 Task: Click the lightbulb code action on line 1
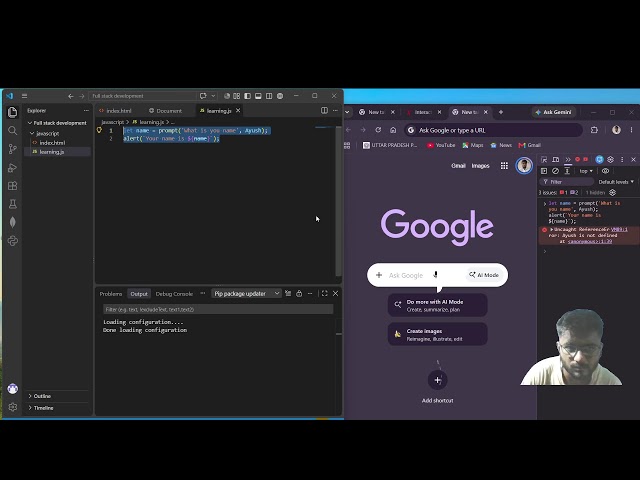tap(99, 130)
